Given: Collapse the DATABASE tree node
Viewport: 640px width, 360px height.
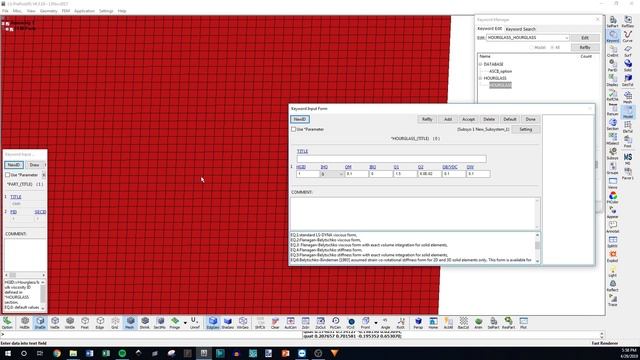Looking at the screenshot, I should coord(480,64).
